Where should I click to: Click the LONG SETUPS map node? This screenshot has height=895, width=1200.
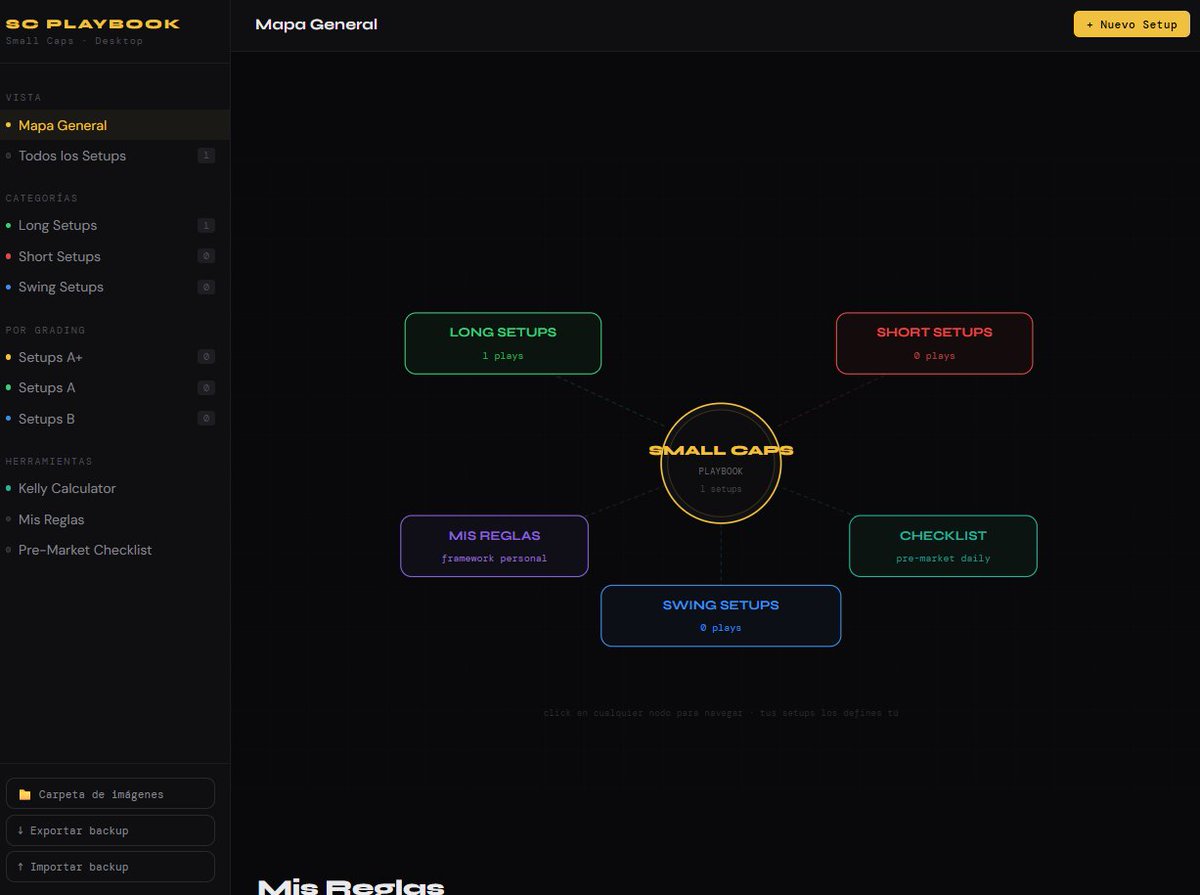click(x=503, y=343)
